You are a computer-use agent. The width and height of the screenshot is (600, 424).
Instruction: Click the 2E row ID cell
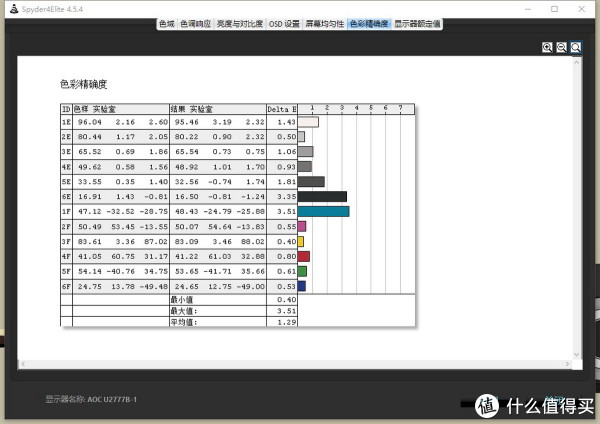point(66,137)
